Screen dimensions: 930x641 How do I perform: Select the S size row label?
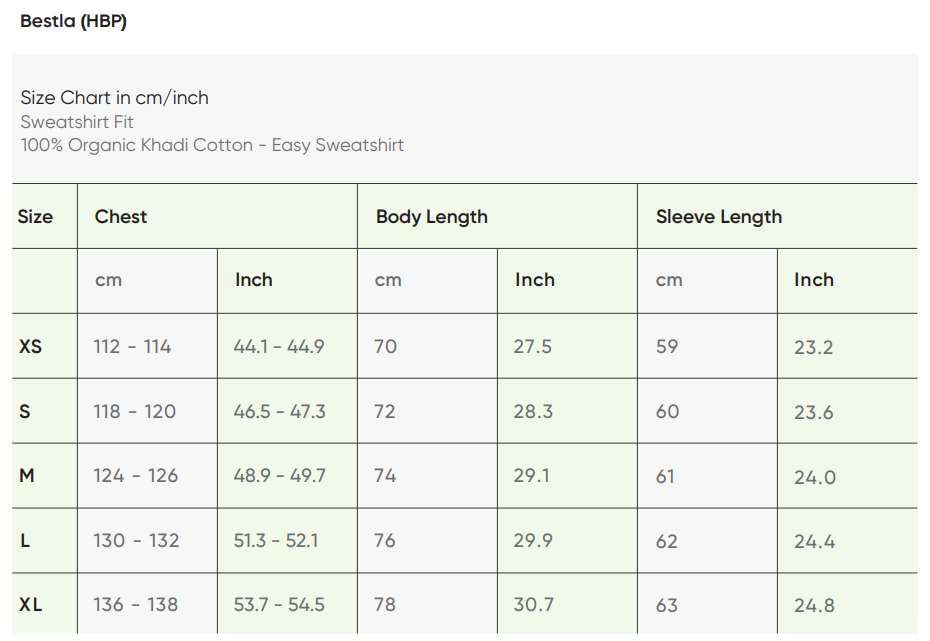click(x=25, y=412)
